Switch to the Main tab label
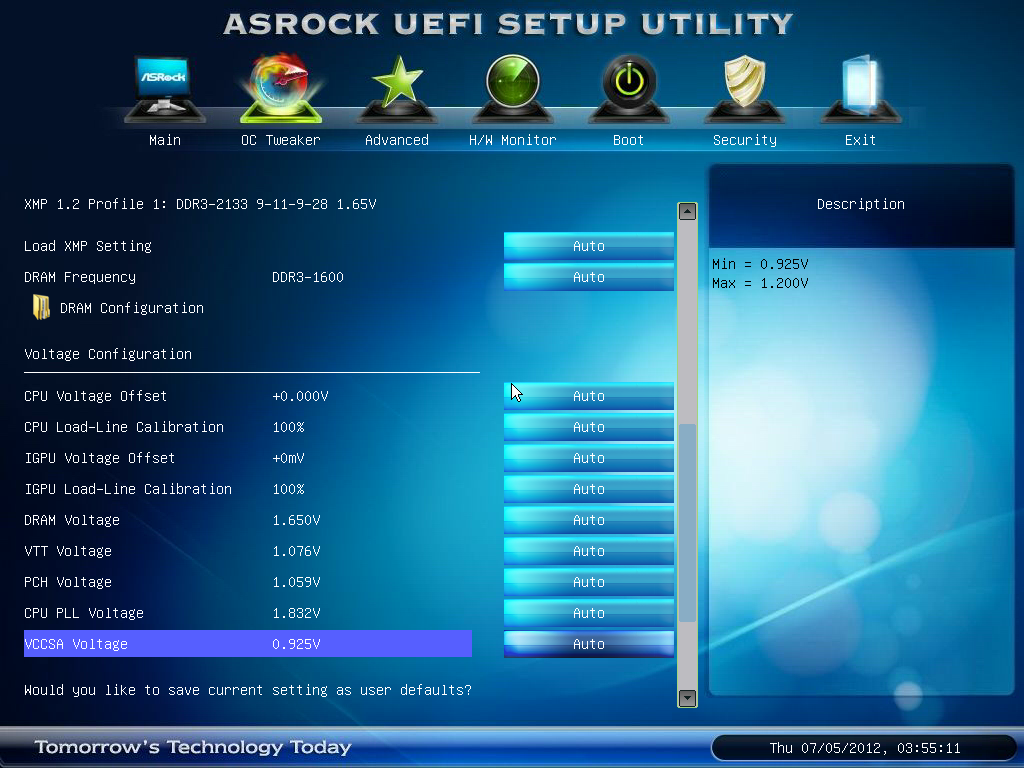 click(165, 140)
